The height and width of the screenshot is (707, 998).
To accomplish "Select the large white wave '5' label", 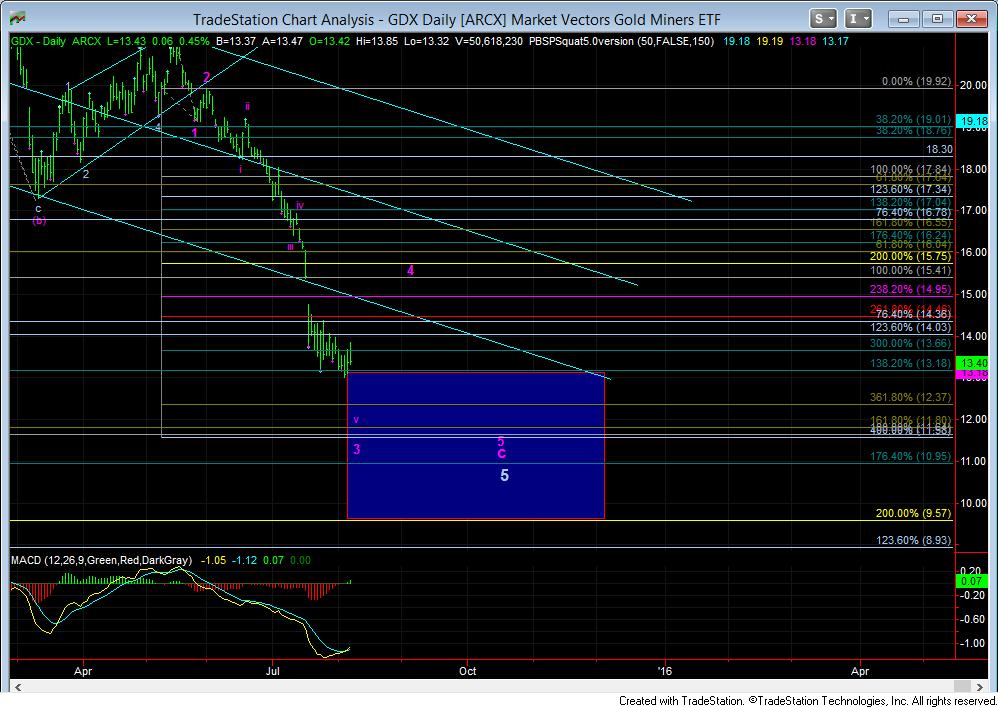I will coord(504,475).
